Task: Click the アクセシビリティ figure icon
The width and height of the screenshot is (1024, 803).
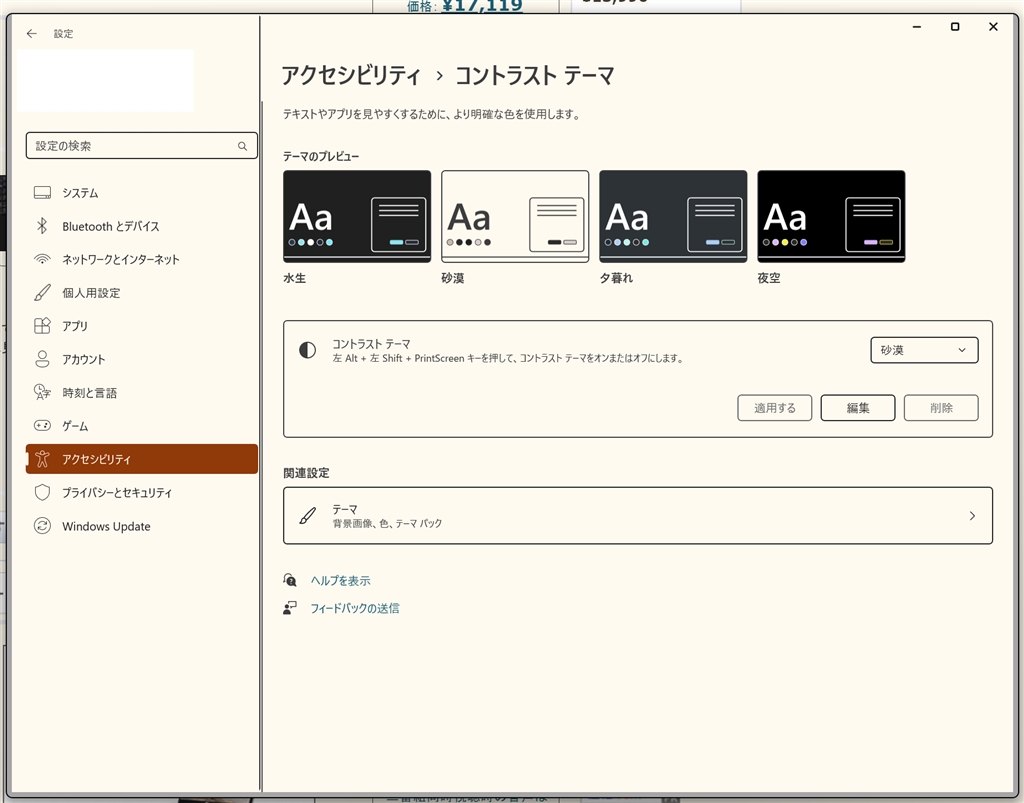Action: tap(42, 459)
